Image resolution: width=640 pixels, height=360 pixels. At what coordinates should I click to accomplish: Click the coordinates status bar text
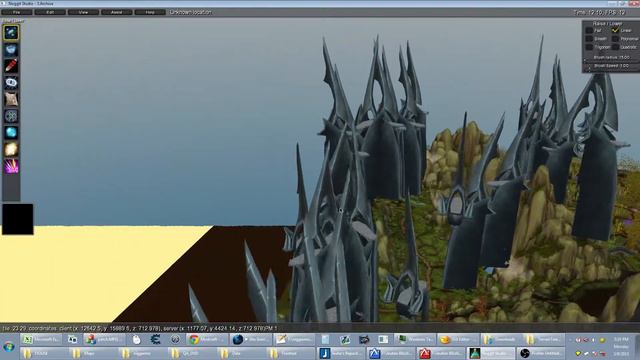coord(140,328)
